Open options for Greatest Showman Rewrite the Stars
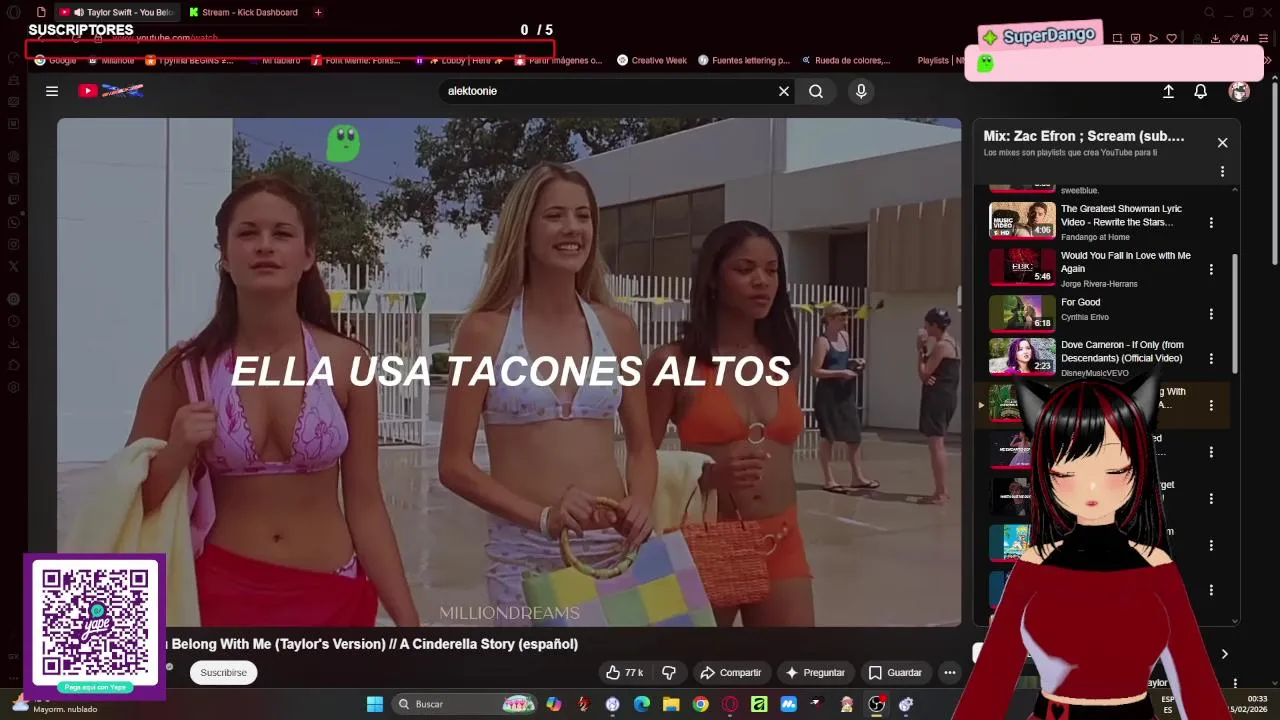 click(1211, 222)
